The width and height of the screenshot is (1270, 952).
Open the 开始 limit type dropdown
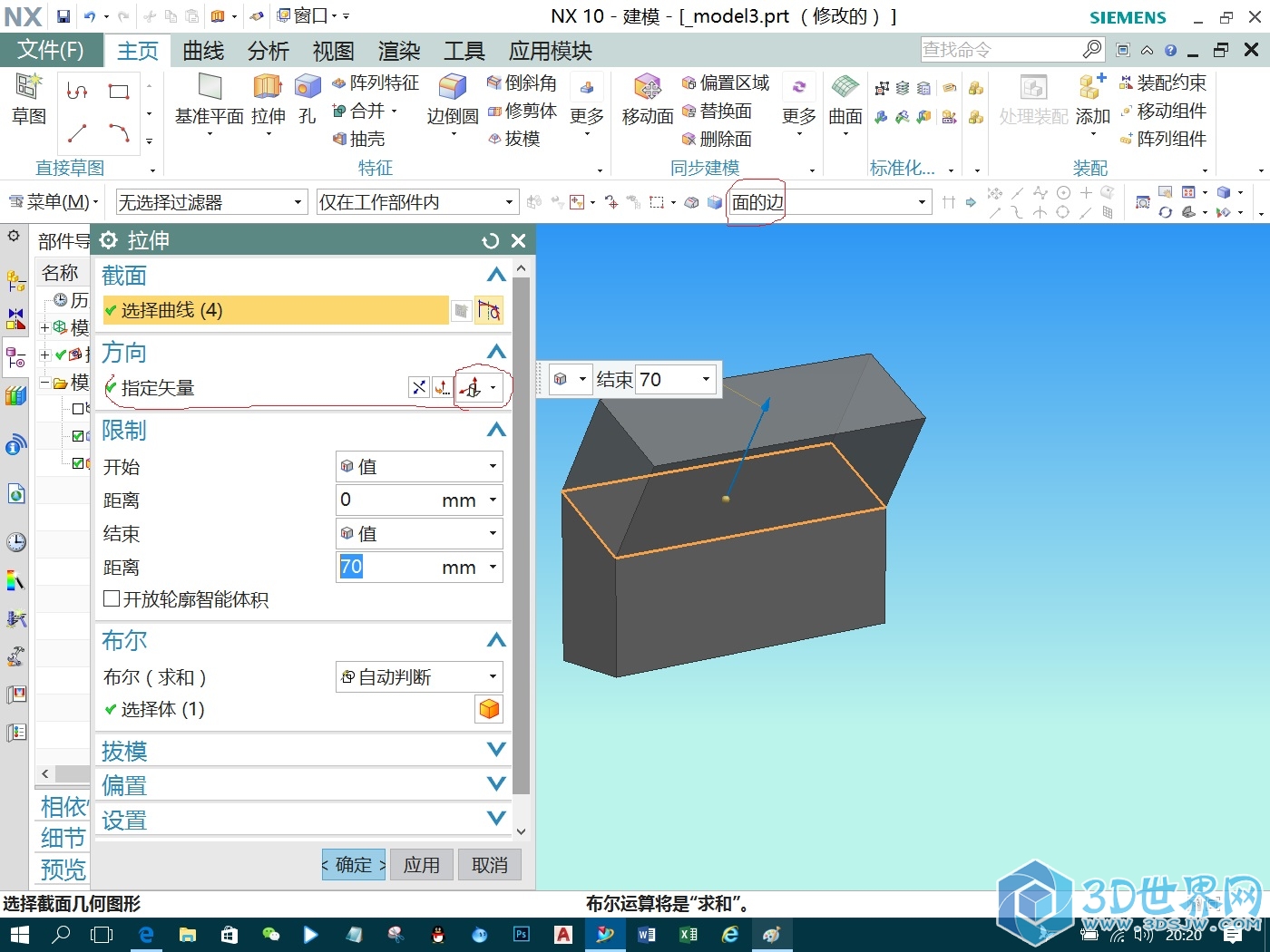(419, 466)
